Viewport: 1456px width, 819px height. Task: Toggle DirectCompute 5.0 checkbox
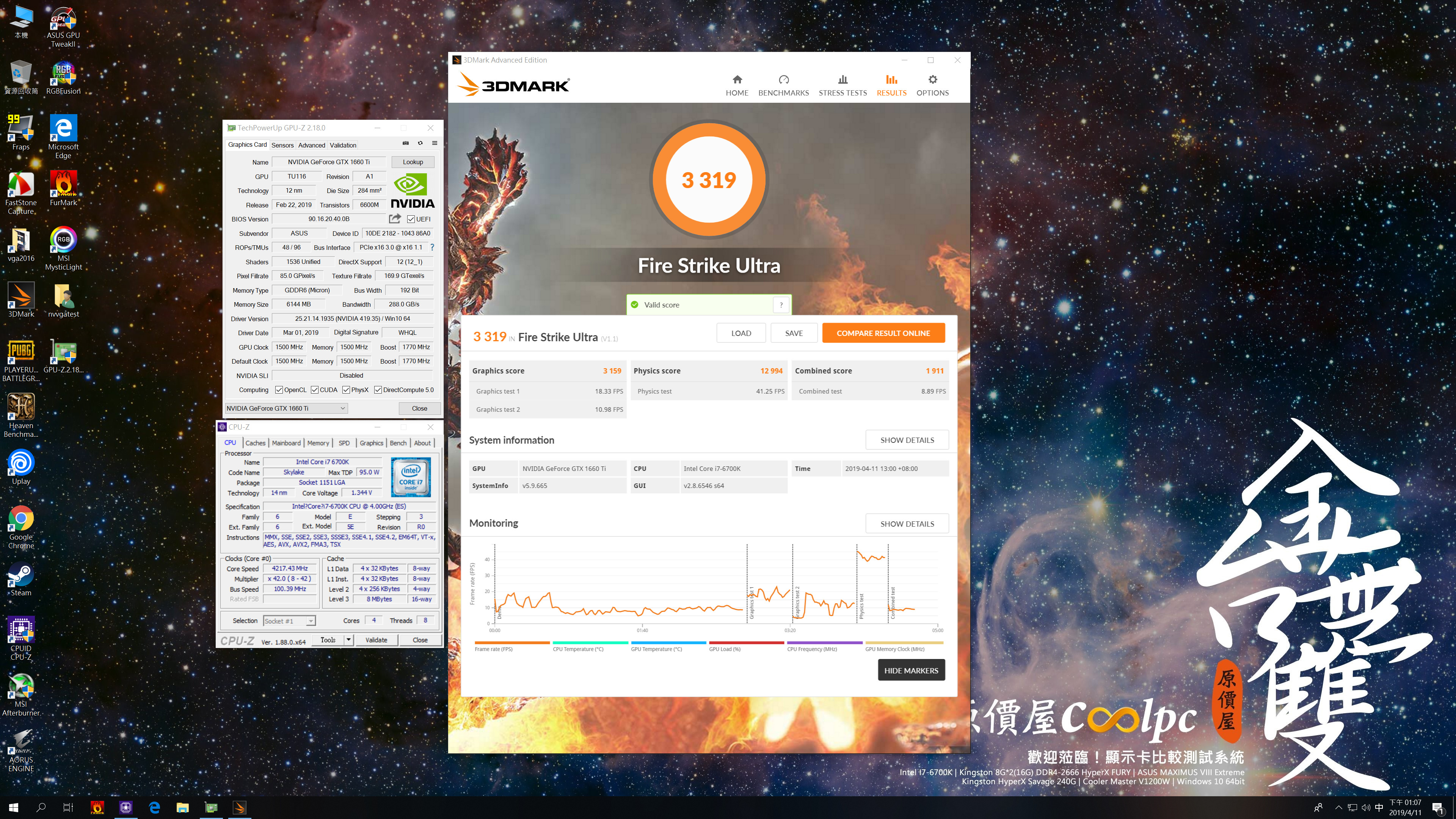point(378,390)
